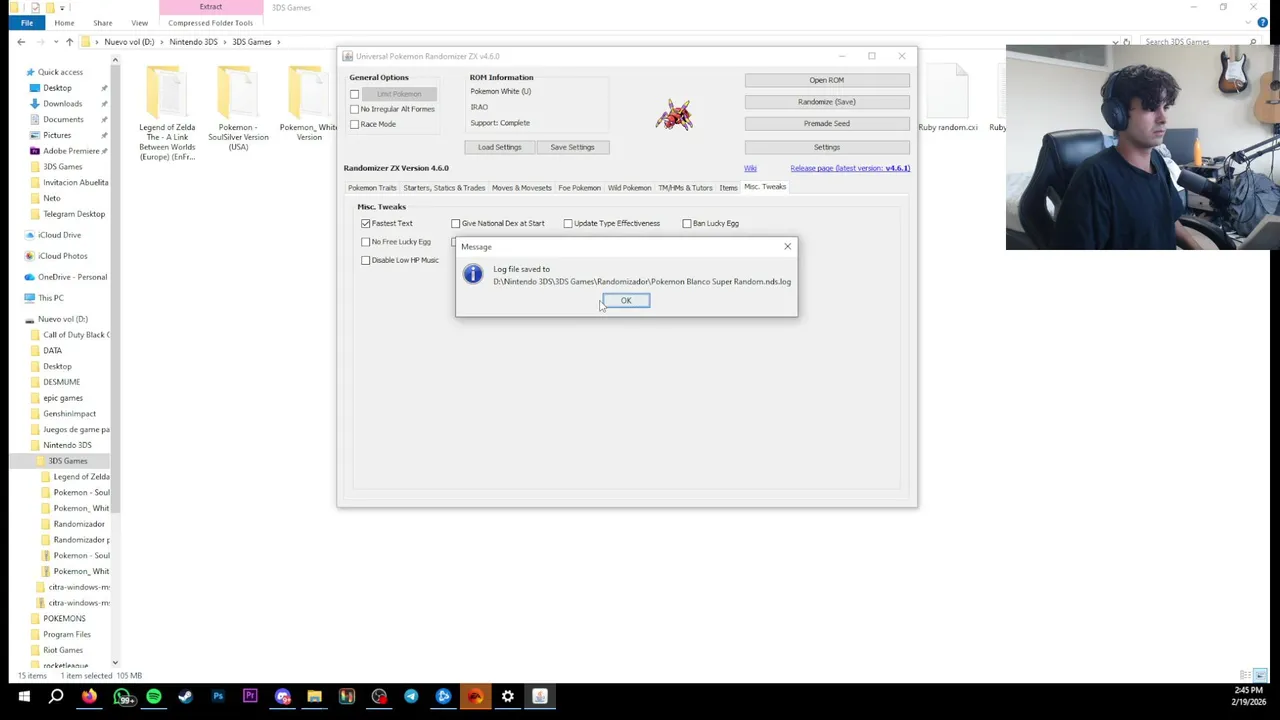
Task: Switch to File Explorer taskbar icon
Action: pos(314,696)
